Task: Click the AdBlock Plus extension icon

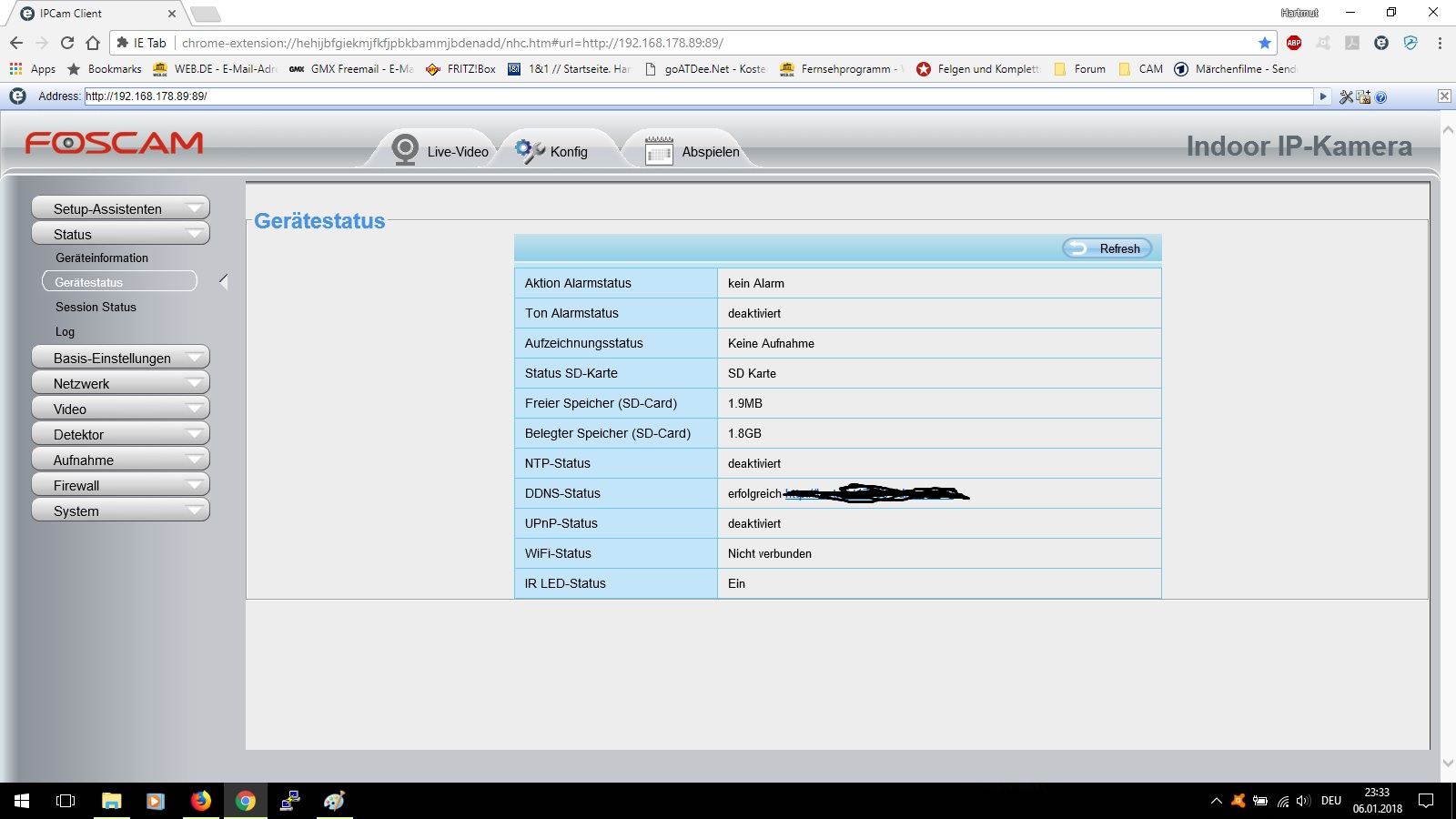Action: click(x=1294, y=43)
